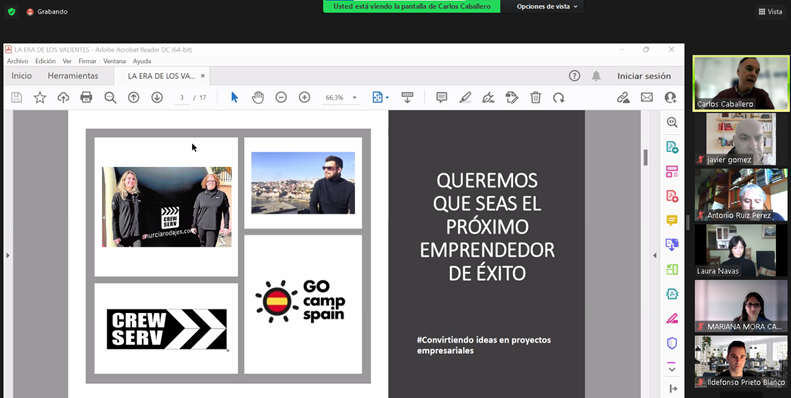The width and height of the screenshot is (791, 398).
Task: Collapse right tool pane with arrow-bar icon
Action: click(673, 388)
